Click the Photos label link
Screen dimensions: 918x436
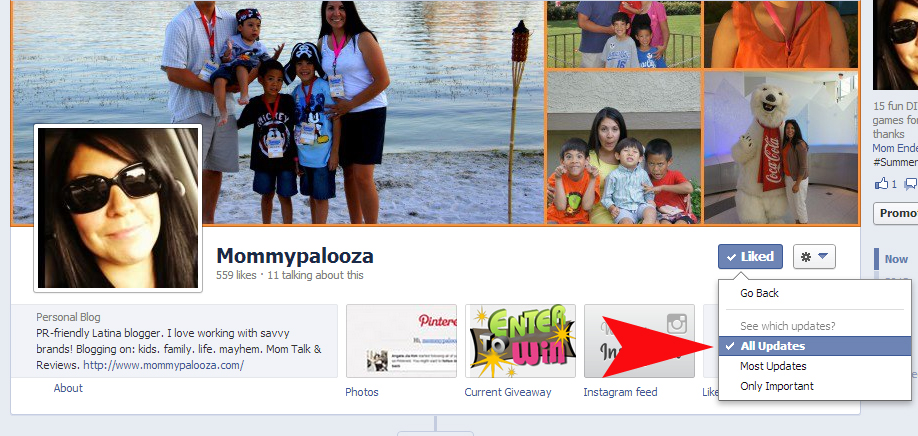click(x=362, y=392)
